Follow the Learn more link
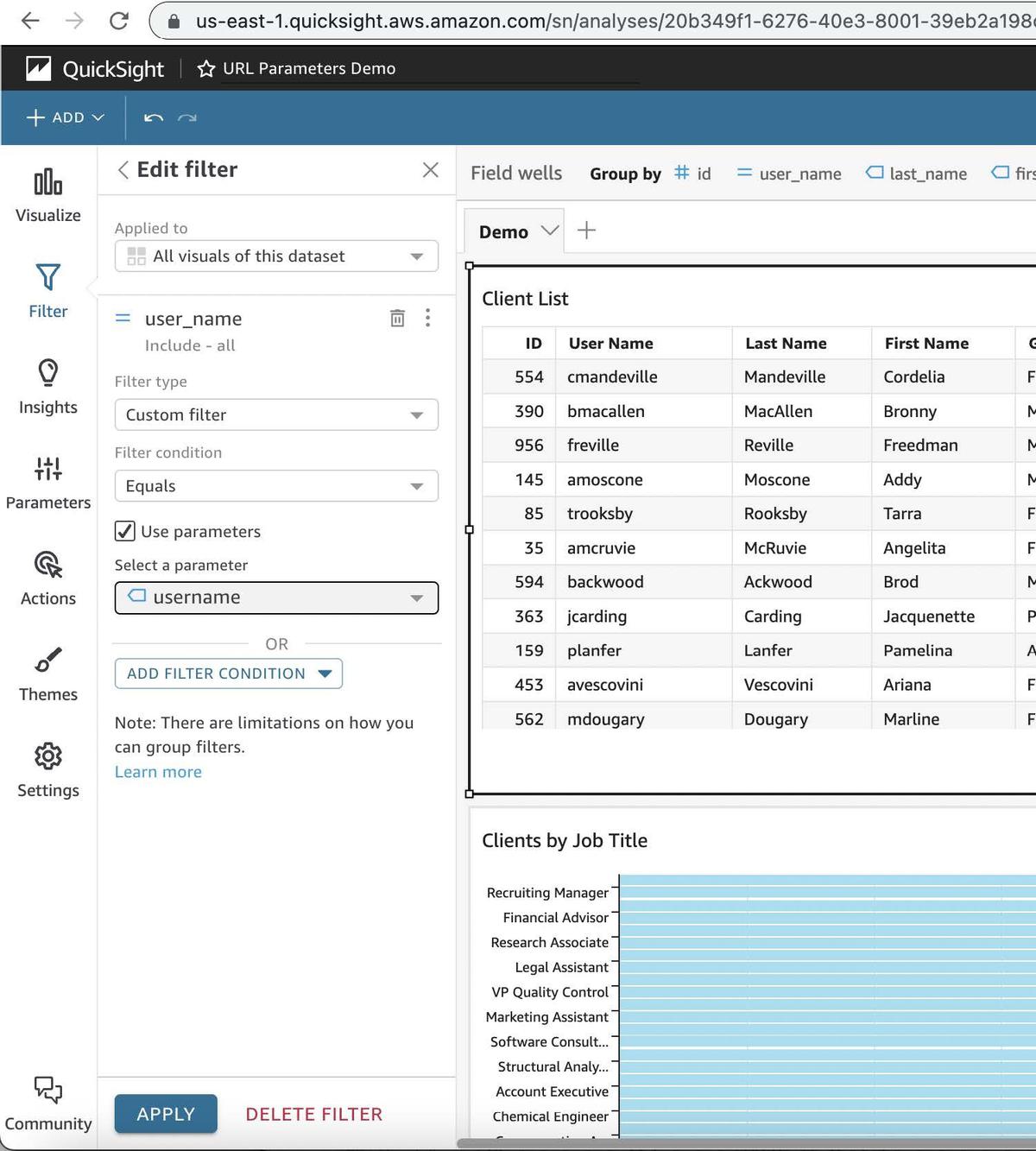This screenshot has width=1036, height=1151. (158, 772)
